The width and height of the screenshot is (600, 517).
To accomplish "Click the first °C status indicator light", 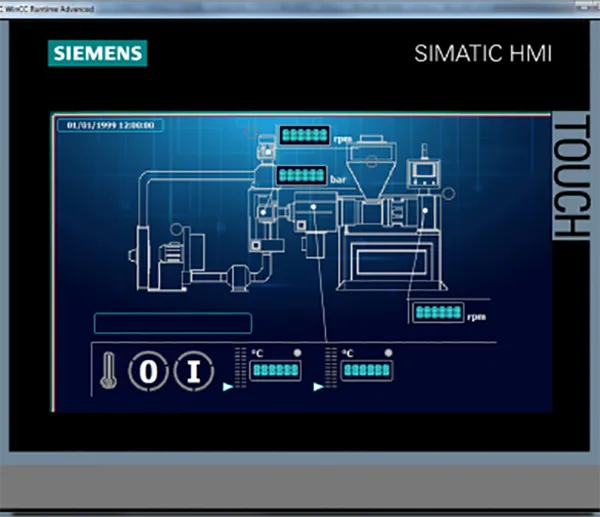I will point(297,352).
